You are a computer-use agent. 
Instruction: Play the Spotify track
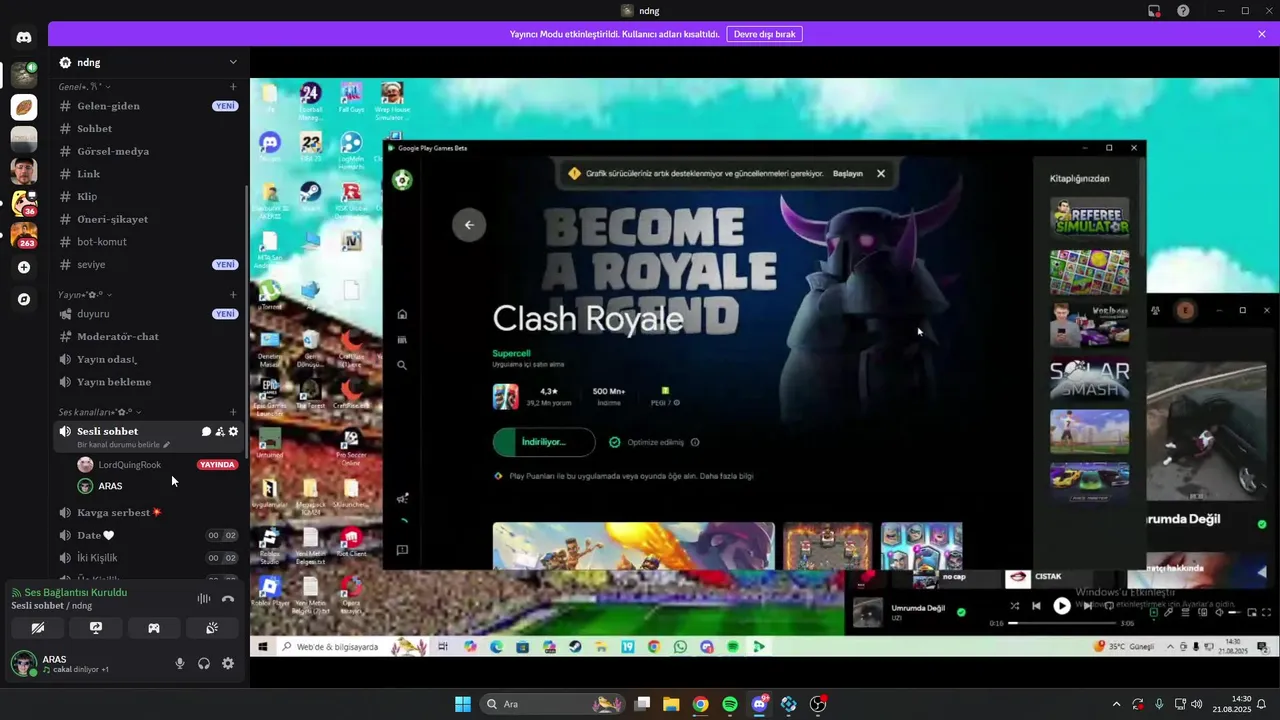tap(1062, 605)
